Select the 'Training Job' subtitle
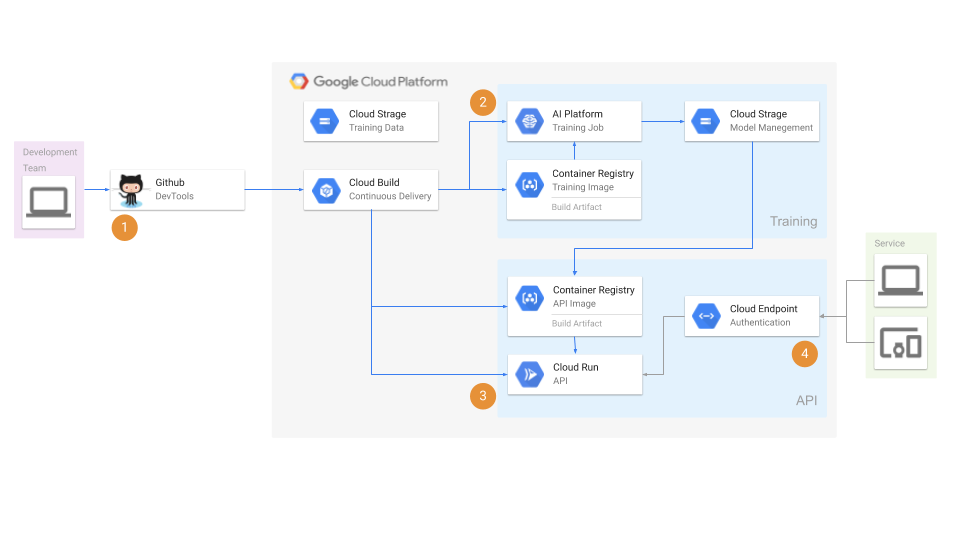The height and width of the screenshot is (540, 960). (x=578, y=128)
